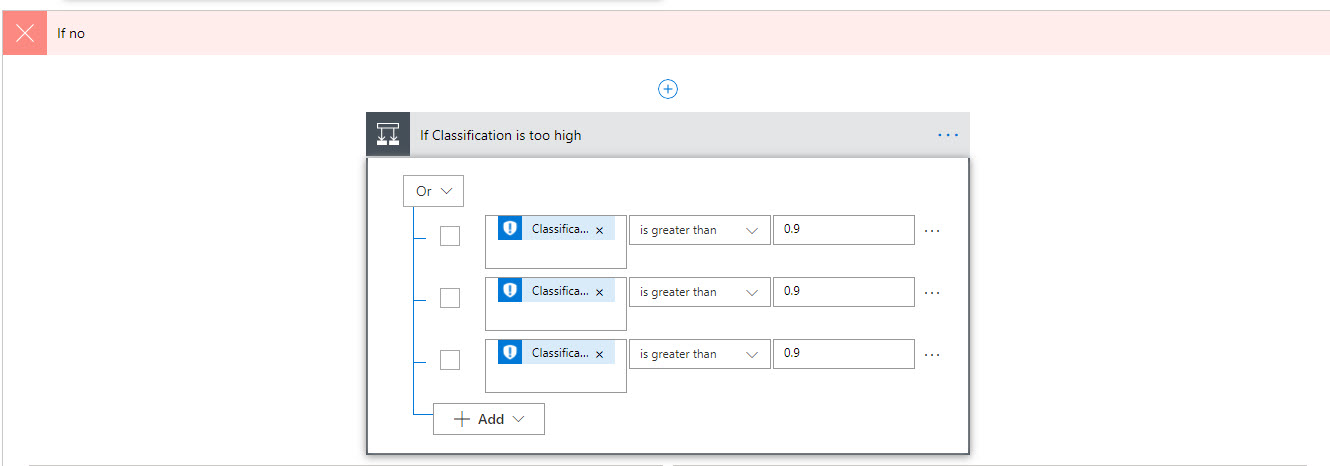This screenshot has height=466, width=1330.
Task: Click the plus insert step icon
Action: click(668, 89)
